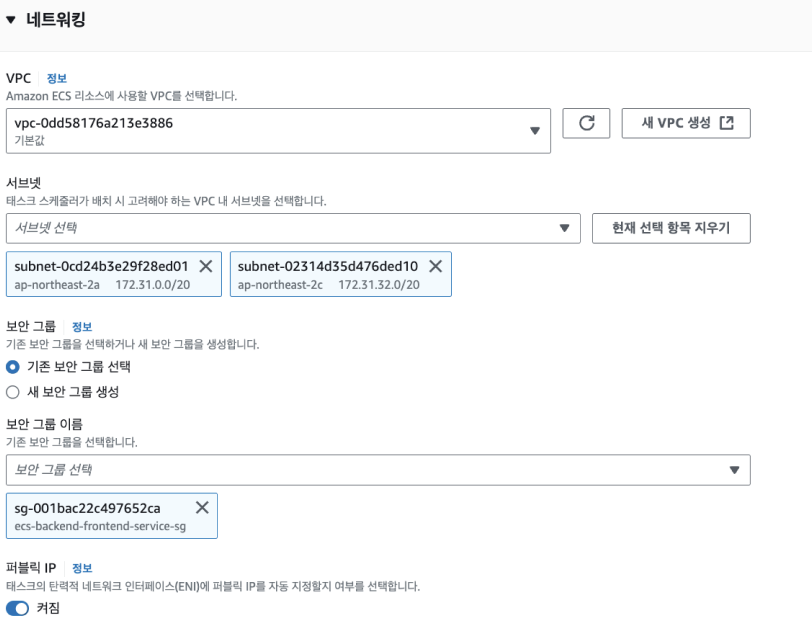
Task: Open the 정보 link next to 퍼블릭 IP
Action: (82, 569)
